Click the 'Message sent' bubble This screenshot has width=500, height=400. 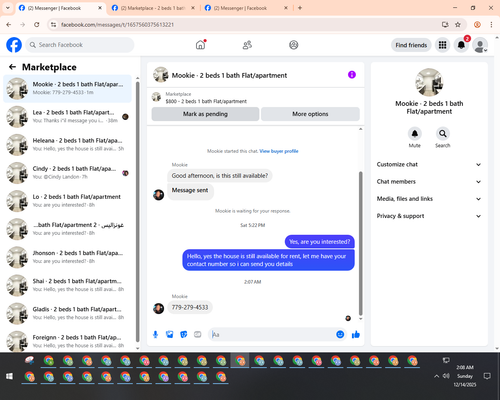coord(190,191)
